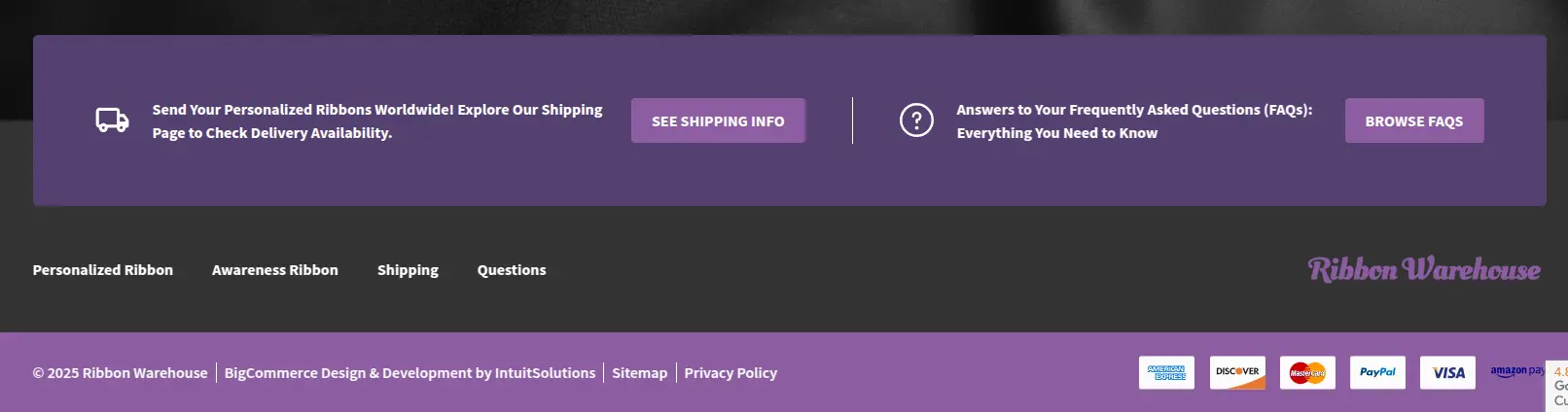Click the American Express card icon
1568x412 pixels.
[1166, 372]
